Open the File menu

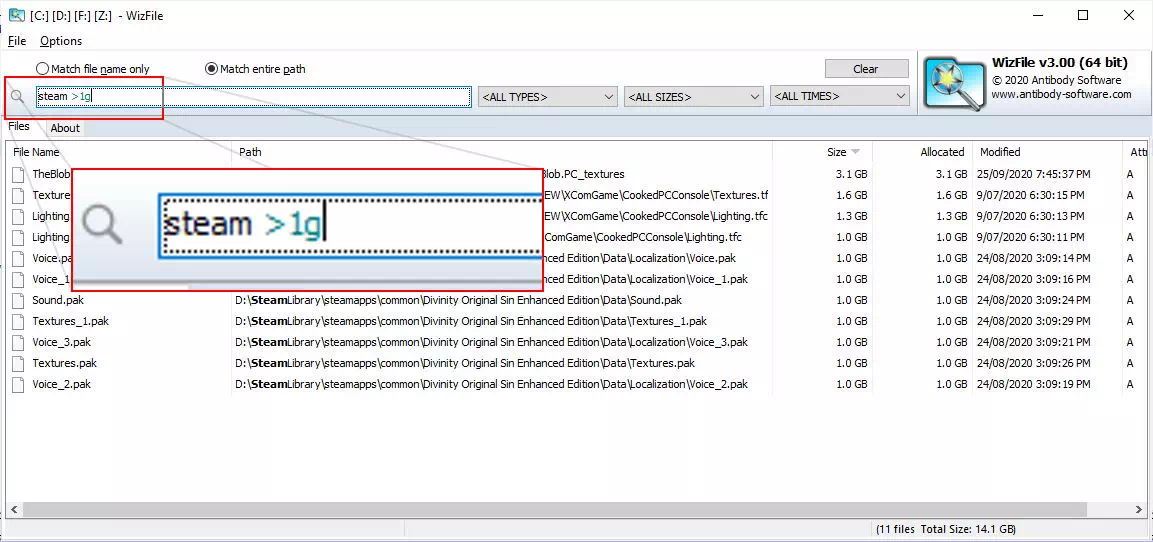click(17, 41)
